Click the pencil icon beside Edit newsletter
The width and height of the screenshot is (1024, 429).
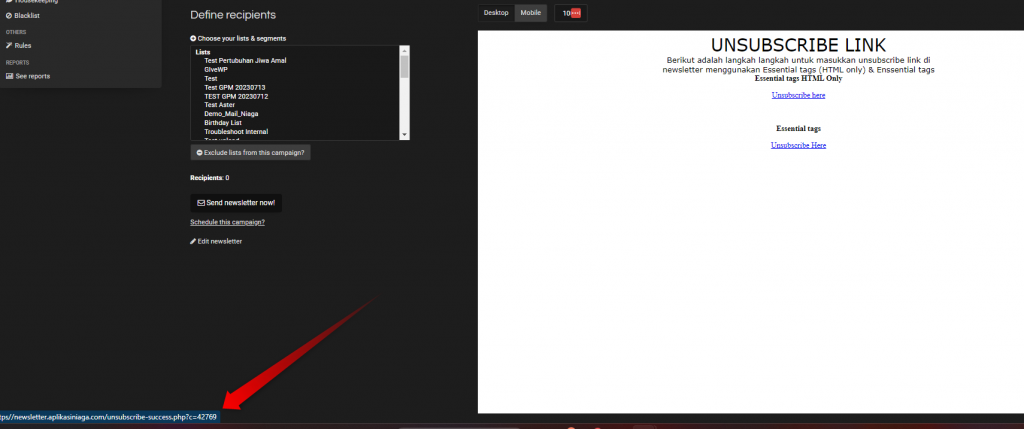pyautogui.click(x=193, y=241)
